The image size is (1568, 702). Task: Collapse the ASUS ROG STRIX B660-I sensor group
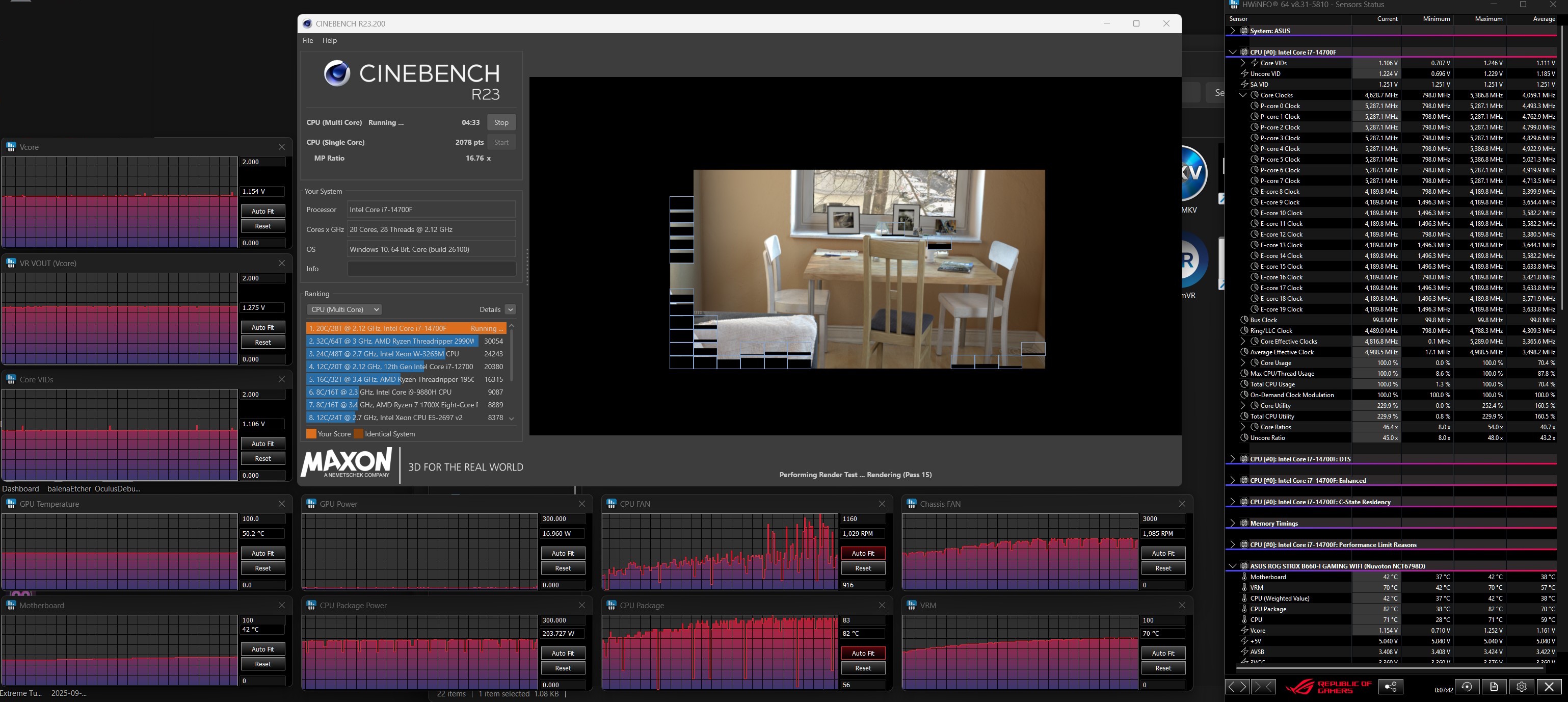tap(1233, 566)
